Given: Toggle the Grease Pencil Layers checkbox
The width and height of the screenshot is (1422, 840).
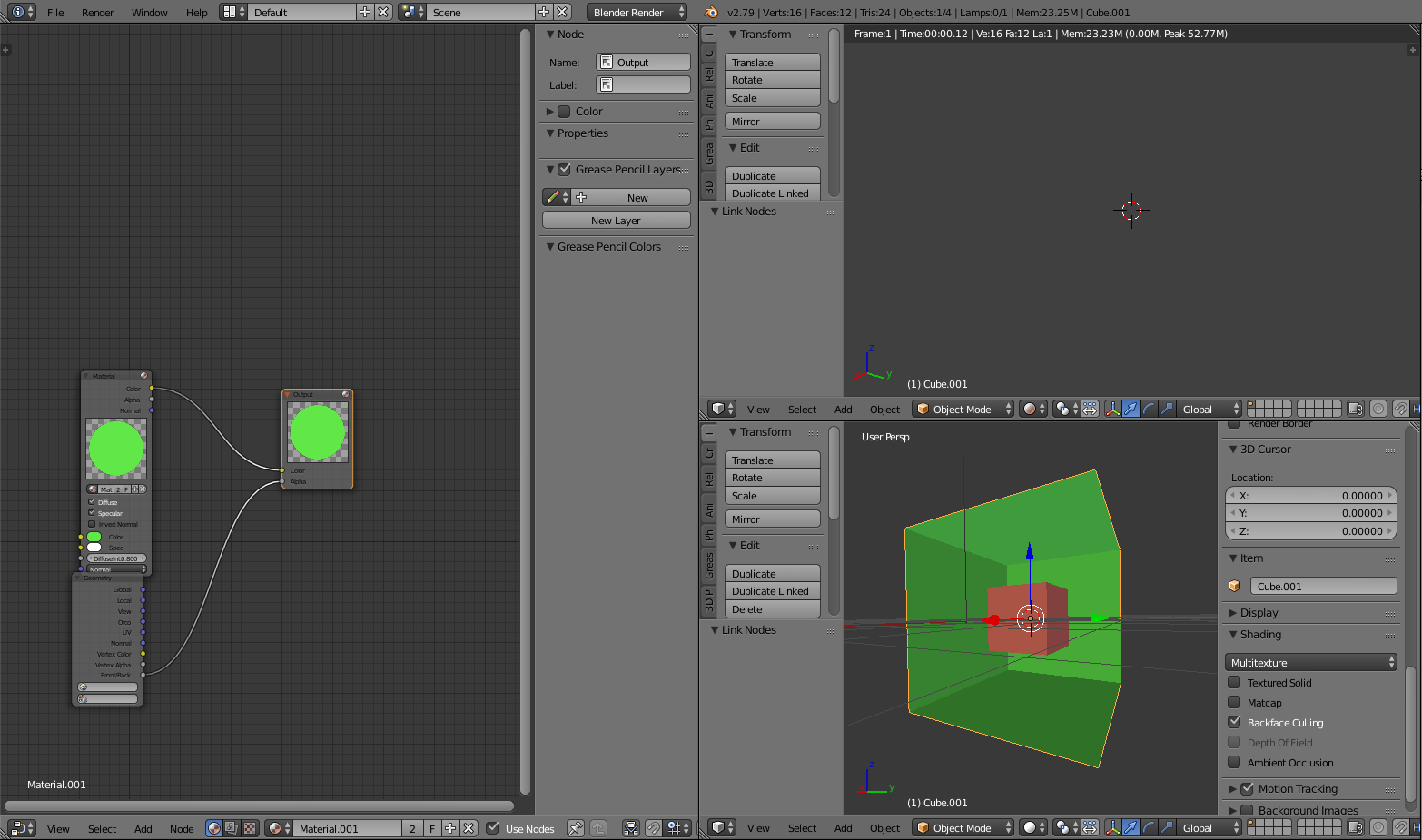Looking at the screenshot, I should [x=564, y=169].
